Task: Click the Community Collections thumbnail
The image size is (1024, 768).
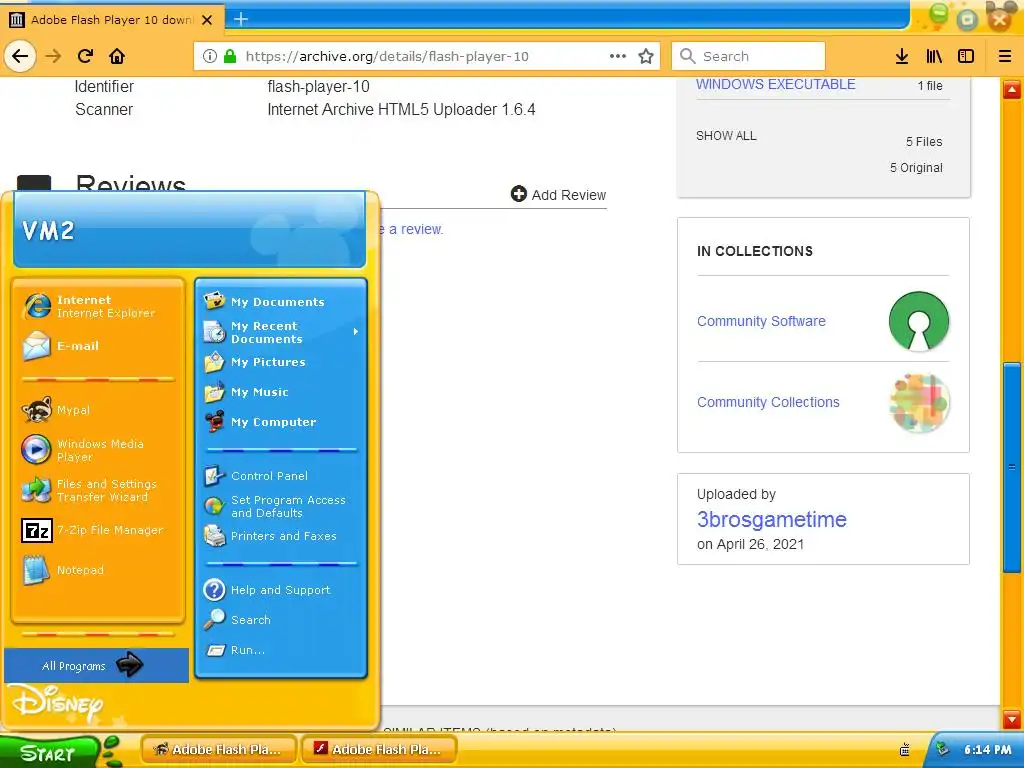Action: [x=919, y=403]
